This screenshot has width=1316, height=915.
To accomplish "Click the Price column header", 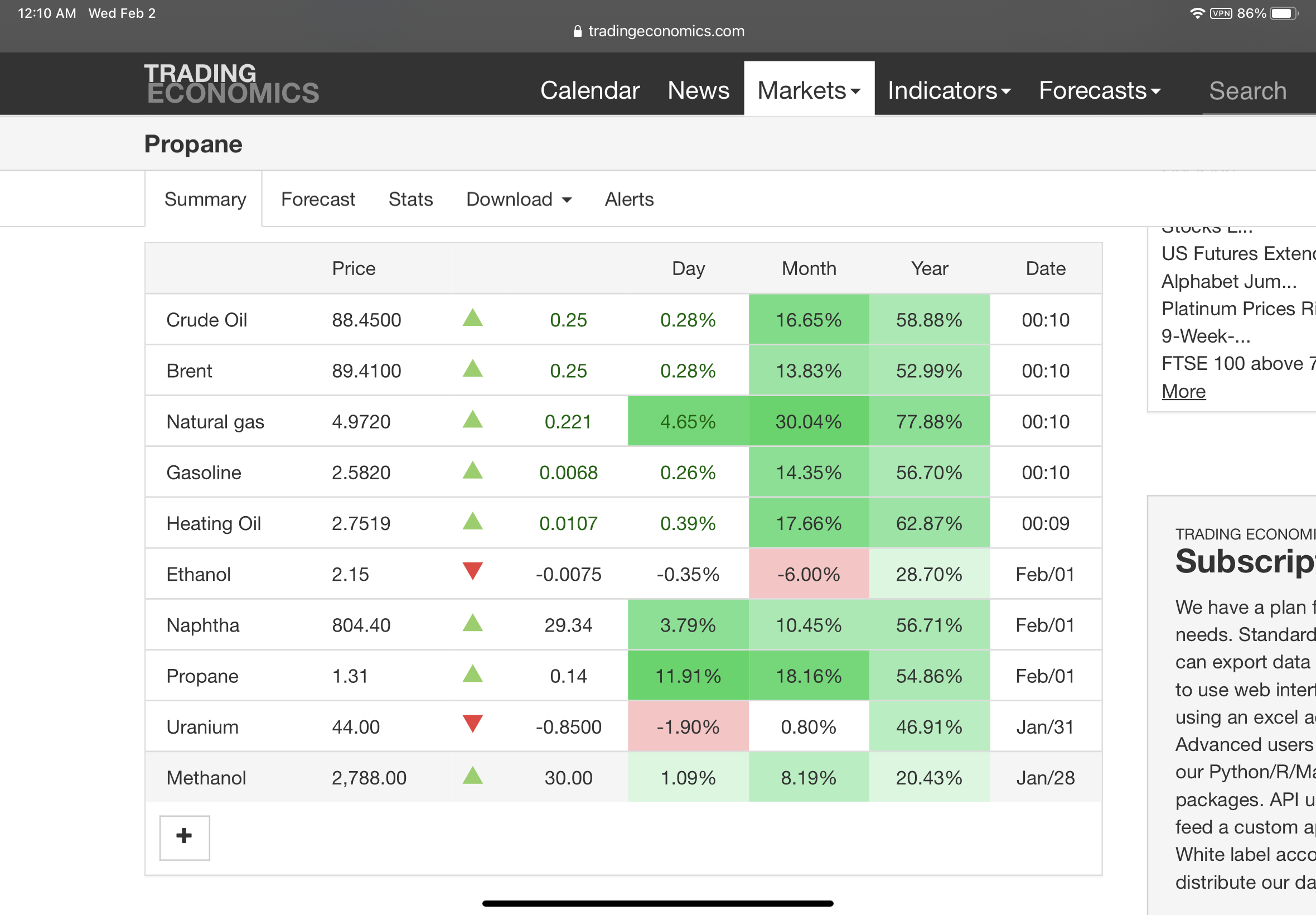I will pos(354,268).
